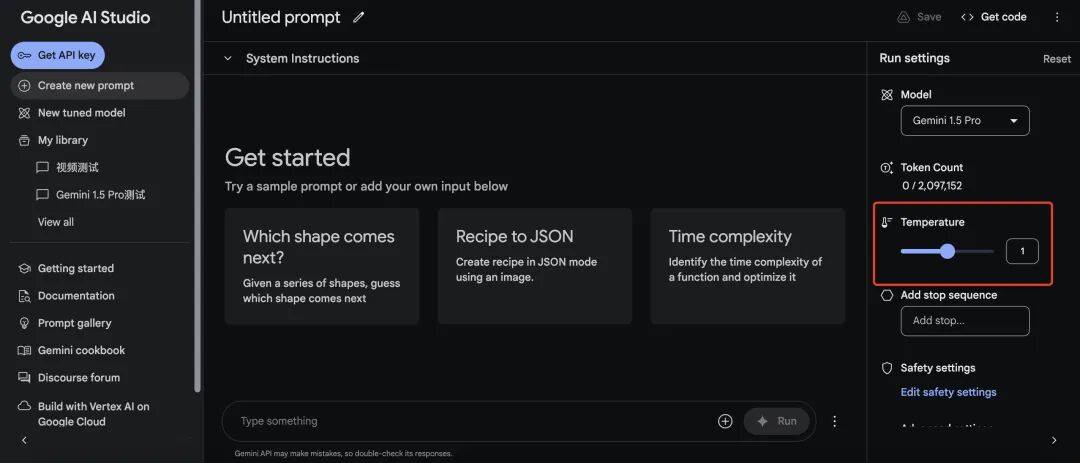Click the Temperature slider handle
Image resolution: width=1080 pixels, height=463 pixels.
click(x=948, y=251)
